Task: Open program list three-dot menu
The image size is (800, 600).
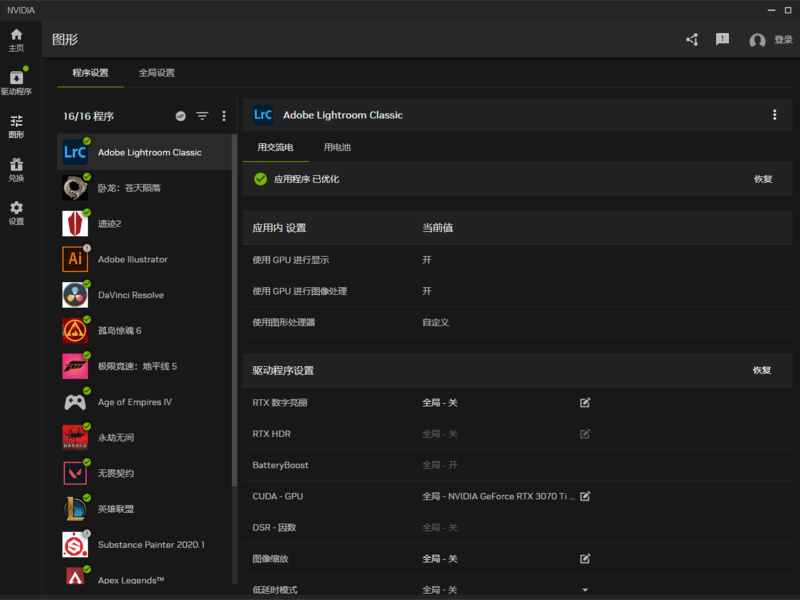Action: tap(224, 116)
